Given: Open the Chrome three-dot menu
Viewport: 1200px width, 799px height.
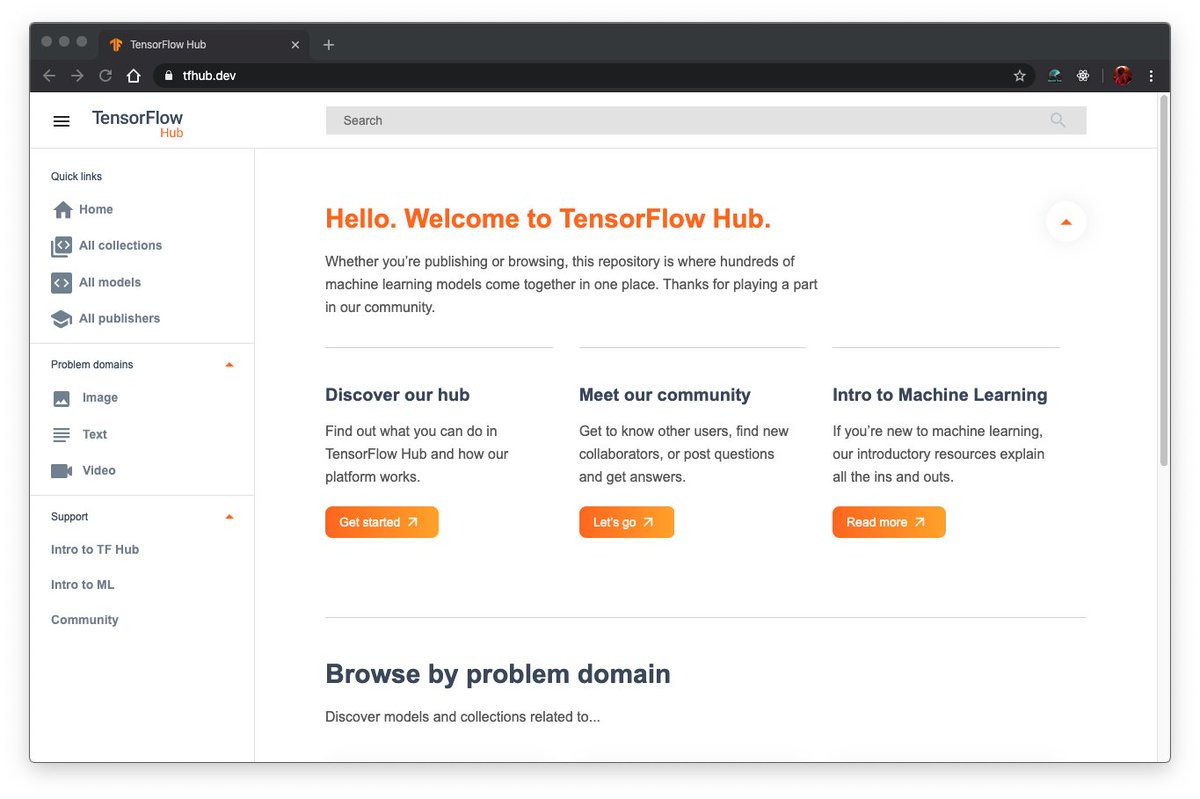Looking at the screenshot, I should point(1151,76).
